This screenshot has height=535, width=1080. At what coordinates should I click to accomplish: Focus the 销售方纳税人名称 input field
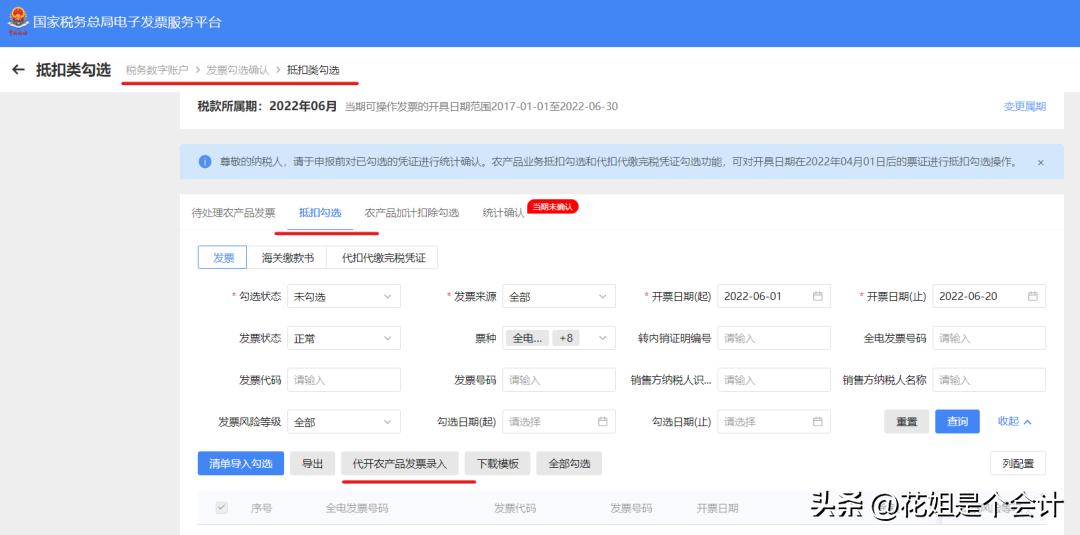click(x=989, y=379)
